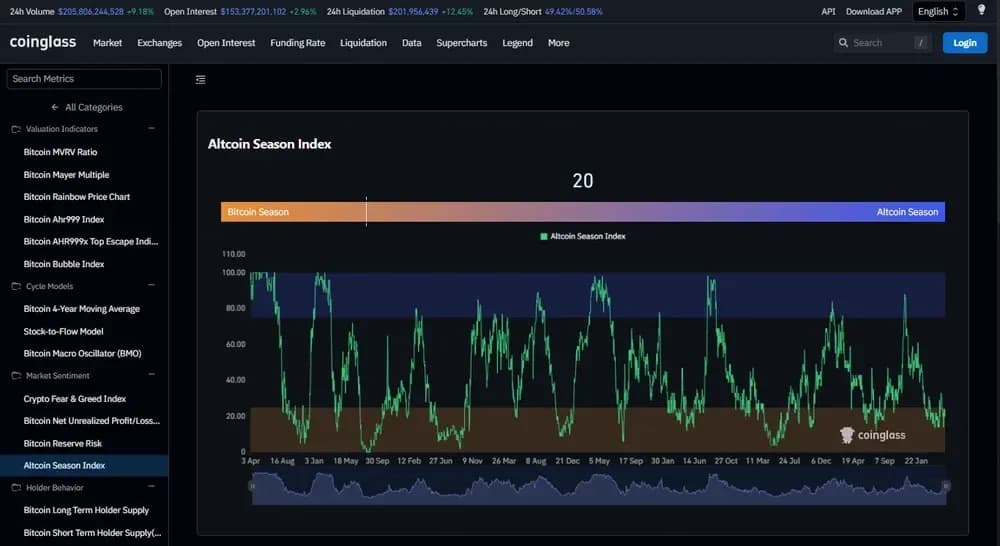
Task: Click the 24h Volume value in ticker
Action: tap(91, 11)
